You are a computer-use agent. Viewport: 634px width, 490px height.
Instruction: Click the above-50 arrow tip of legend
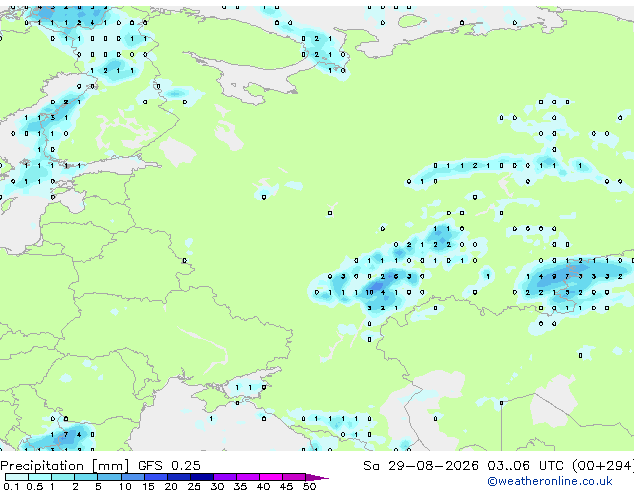[x=317, y=477]
